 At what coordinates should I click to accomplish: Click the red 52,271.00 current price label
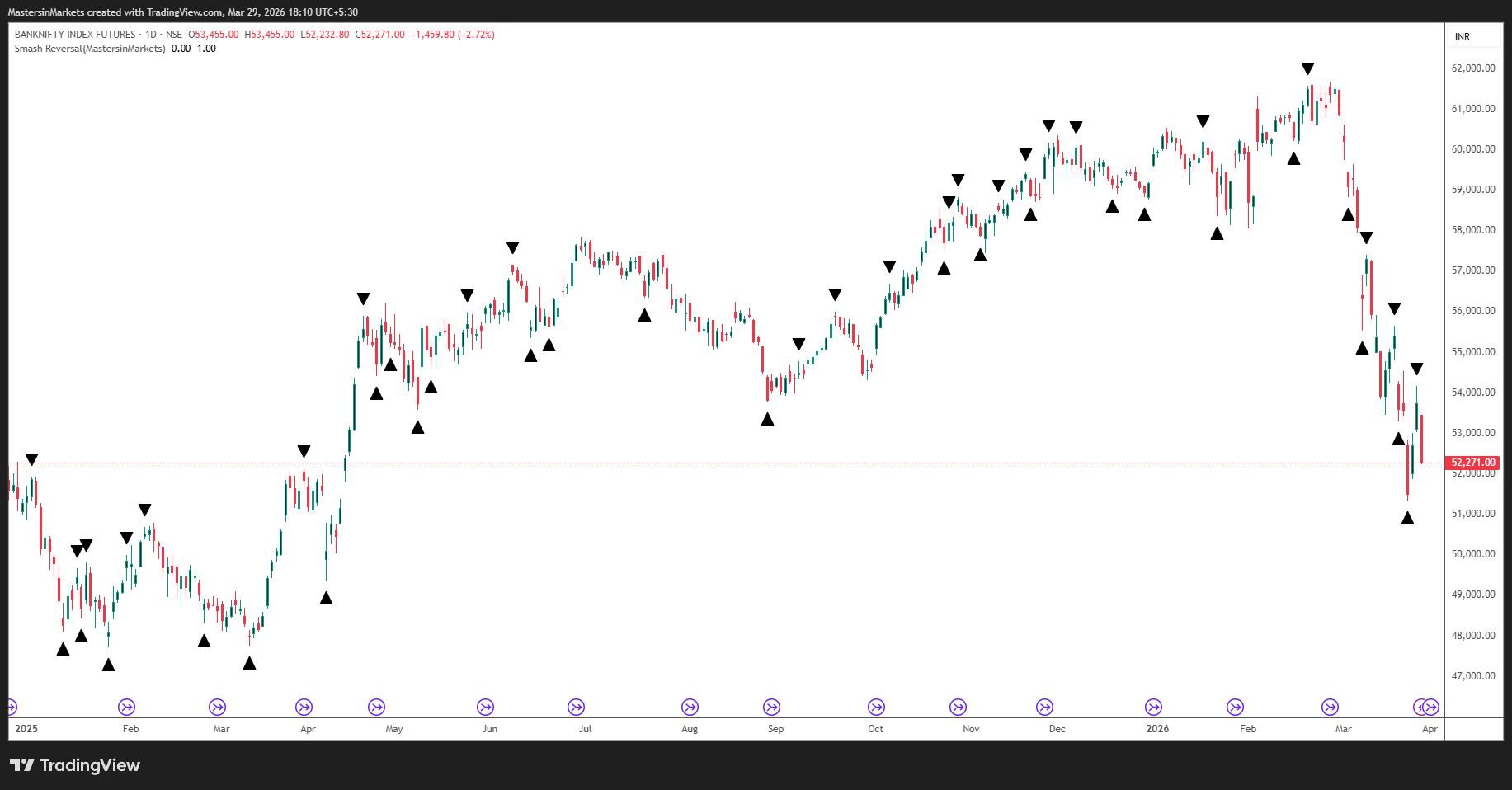click(x=1472, y=463)
